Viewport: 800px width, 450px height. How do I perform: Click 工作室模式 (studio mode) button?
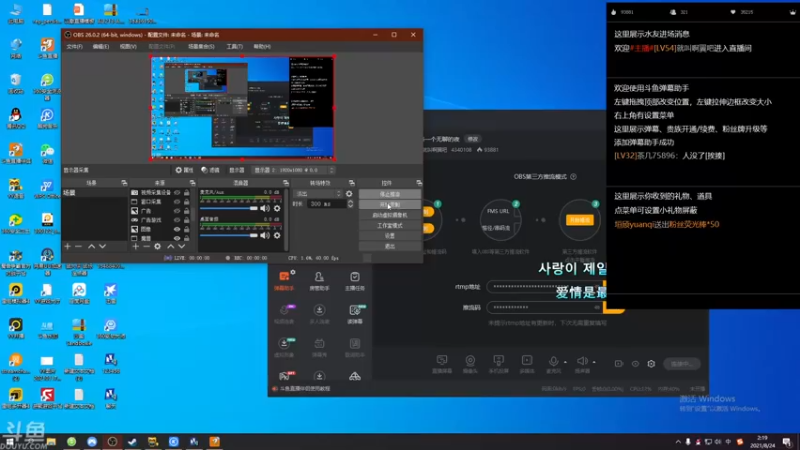click(390, 226)
